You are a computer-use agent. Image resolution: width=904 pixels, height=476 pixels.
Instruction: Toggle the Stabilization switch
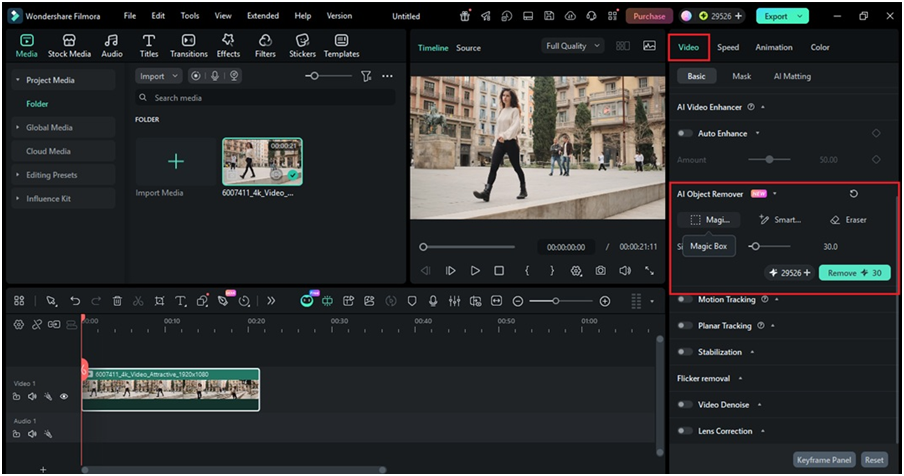(x=685, y=352)
